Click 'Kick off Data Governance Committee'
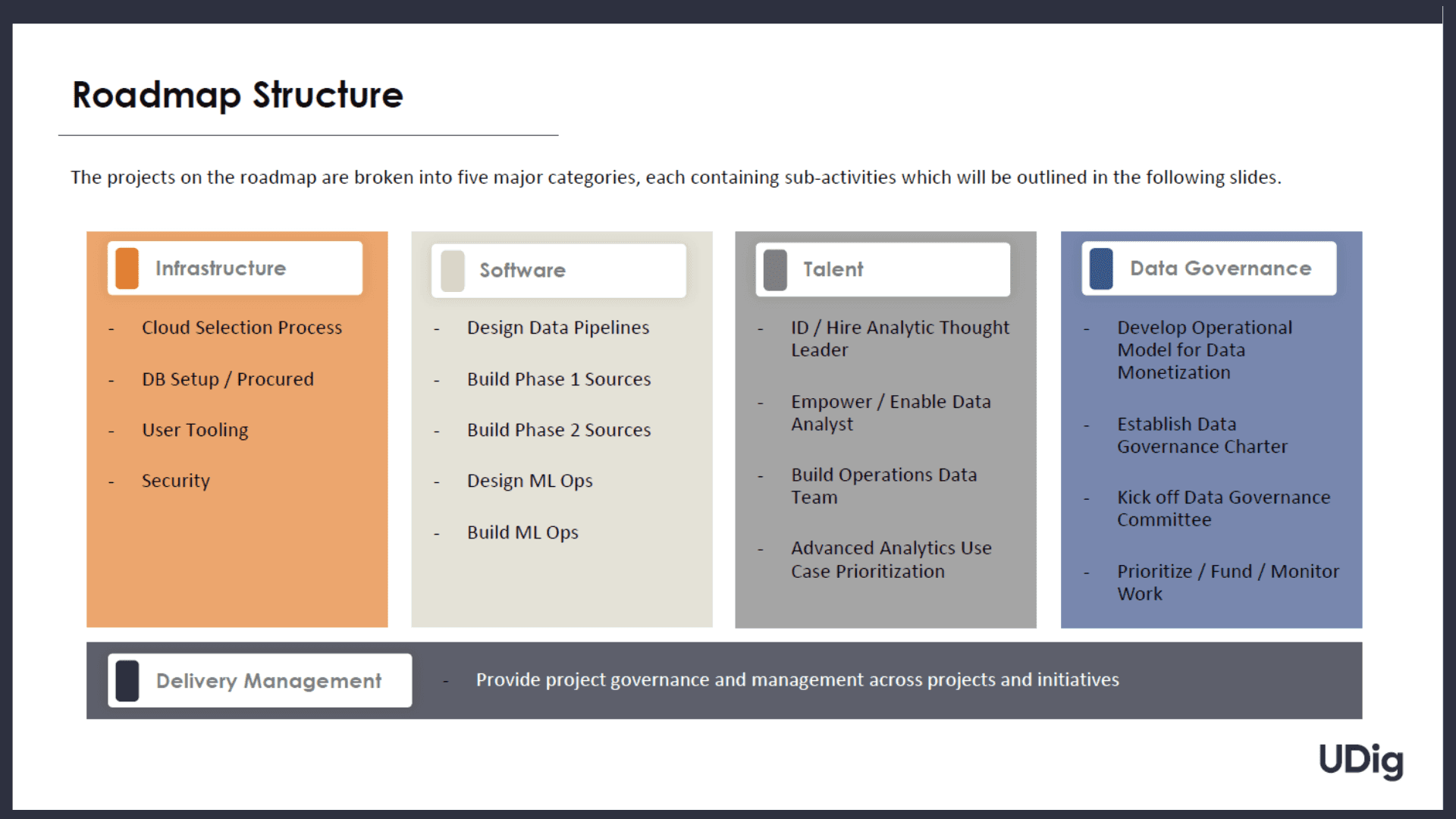1456x819 pixels. pyautogui.click(x=1223, y=509)
